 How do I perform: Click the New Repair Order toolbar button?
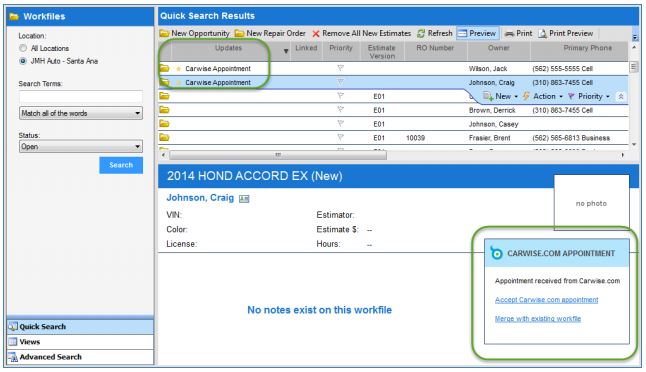(270, 33)
